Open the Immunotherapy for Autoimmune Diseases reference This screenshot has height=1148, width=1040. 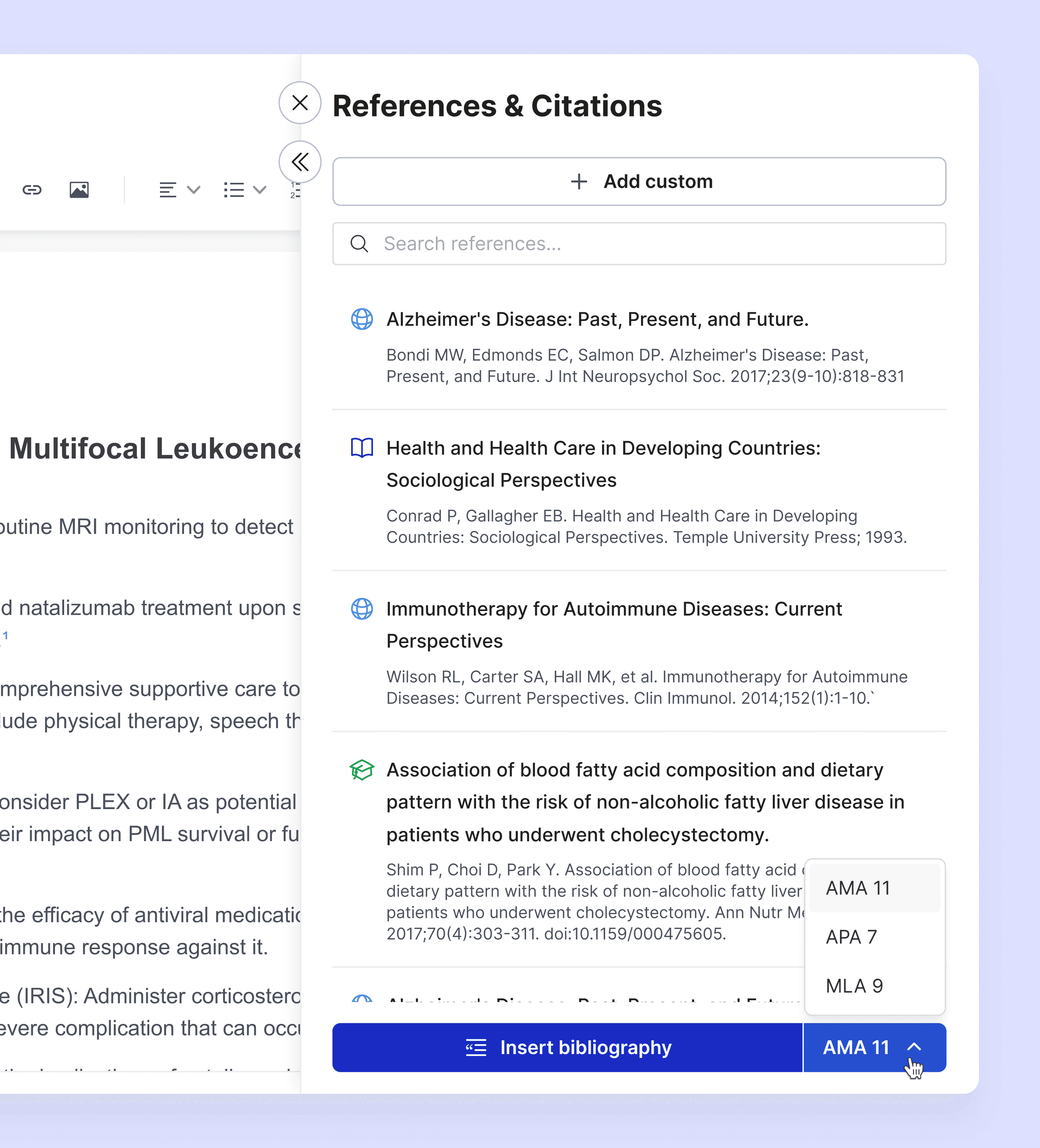[x=614, y=625]
